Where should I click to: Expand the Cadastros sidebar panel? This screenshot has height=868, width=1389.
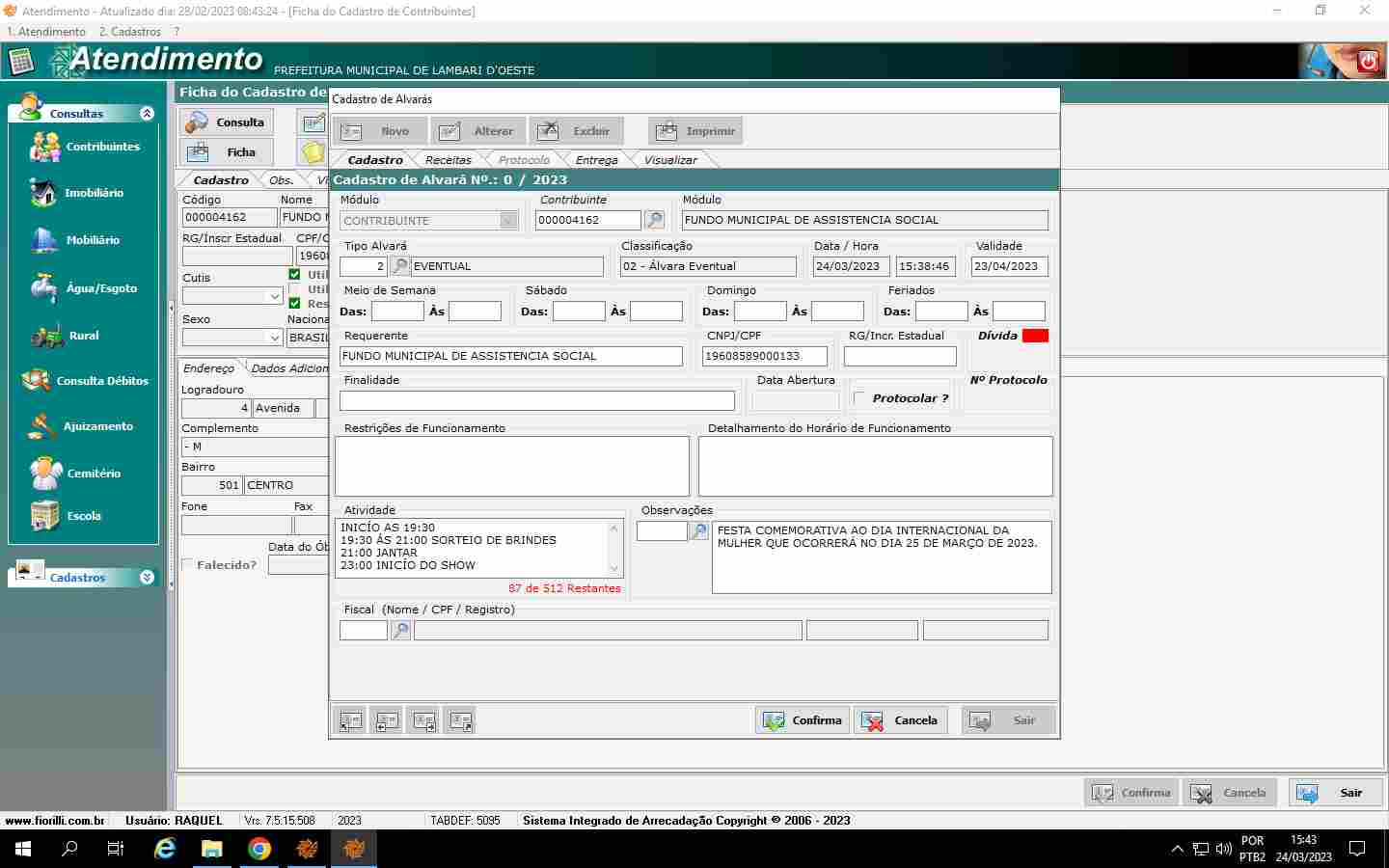[x=147, y=578]
